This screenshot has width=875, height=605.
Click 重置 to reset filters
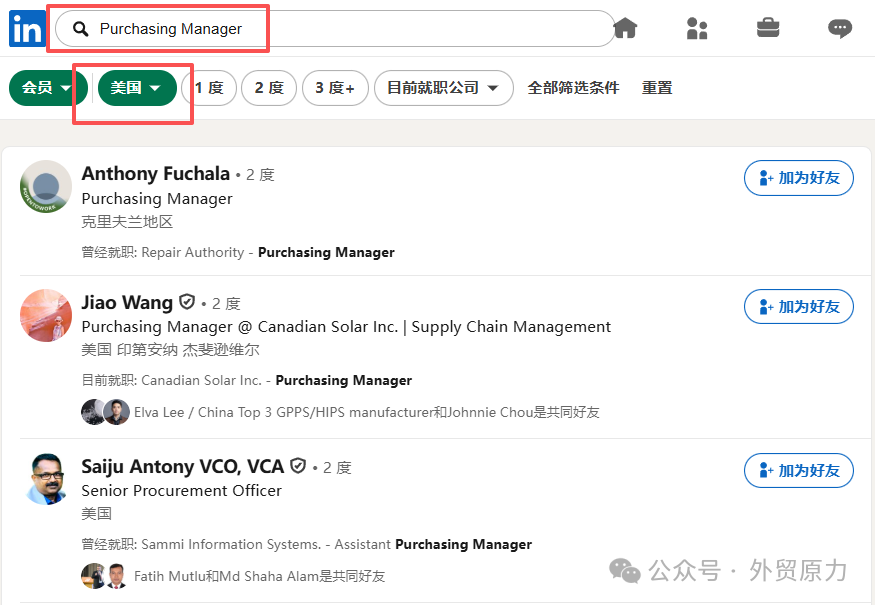(657, 88)
